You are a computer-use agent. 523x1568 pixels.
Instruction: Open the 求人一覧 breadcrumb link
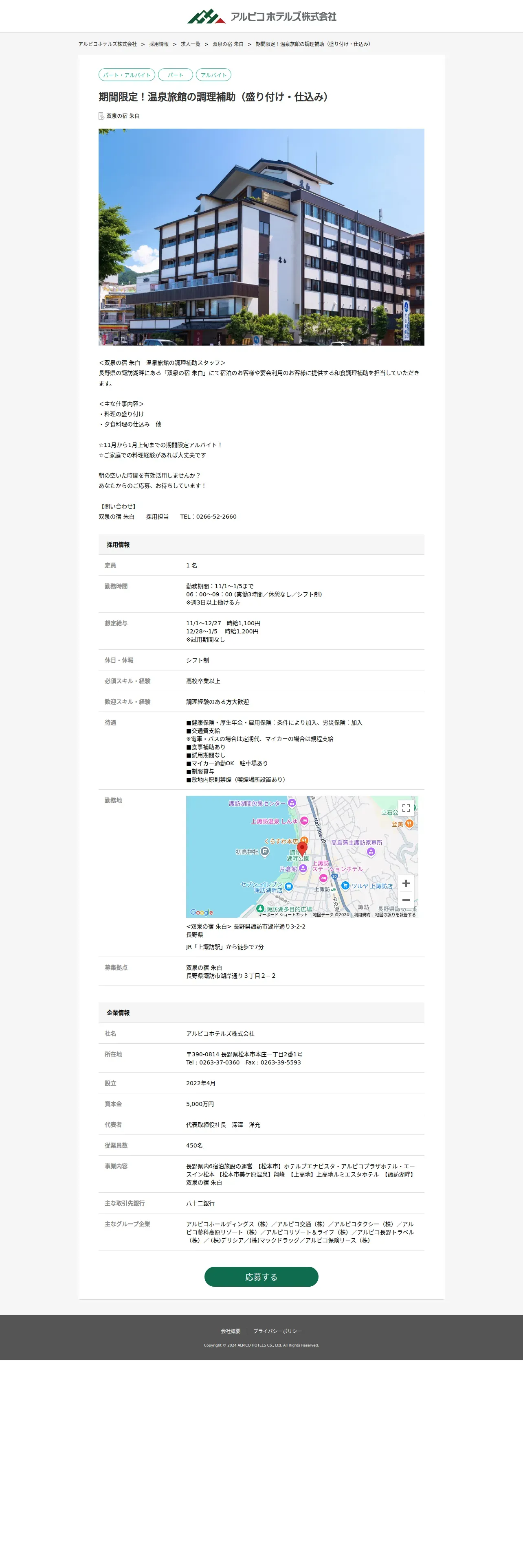pyautogui.click(x=191, y=44)
